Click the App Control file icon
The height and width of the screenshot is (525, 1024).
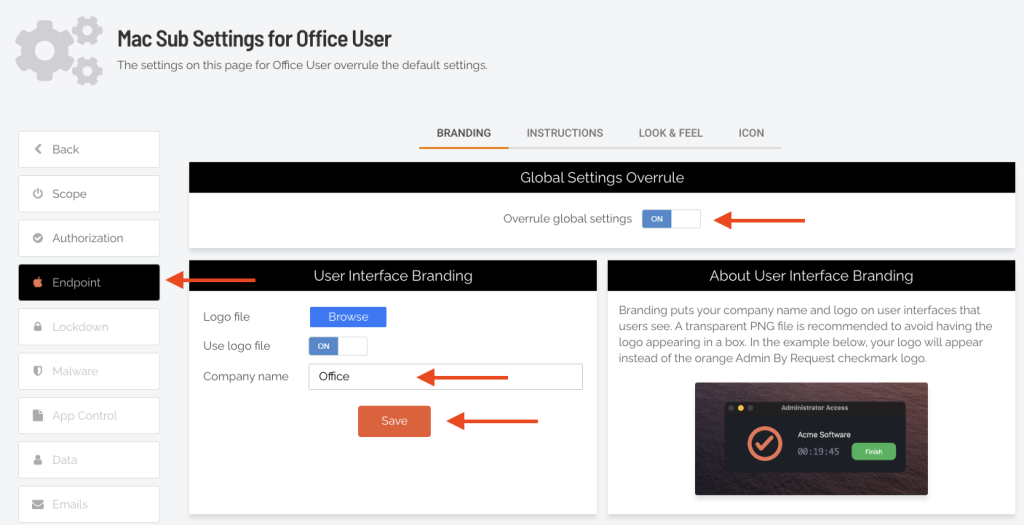pos(38,416)
